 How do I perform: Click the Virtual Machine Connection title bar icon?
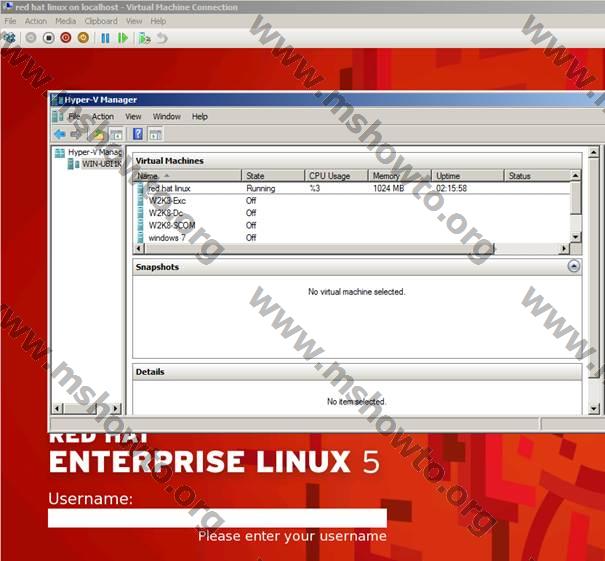click(x=7, y=7)
